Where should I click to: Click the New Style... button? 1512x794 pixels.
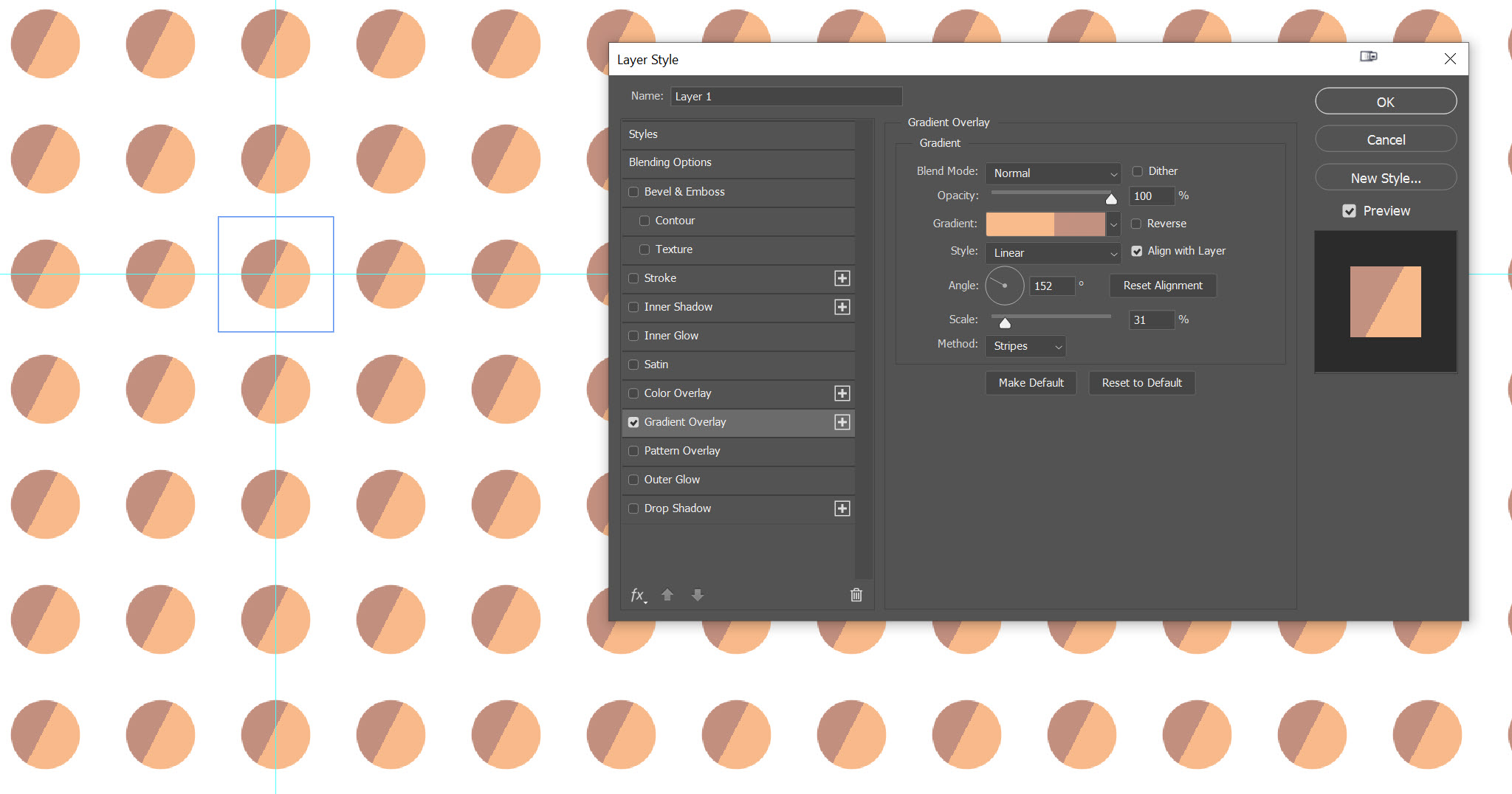[1386, 178]
